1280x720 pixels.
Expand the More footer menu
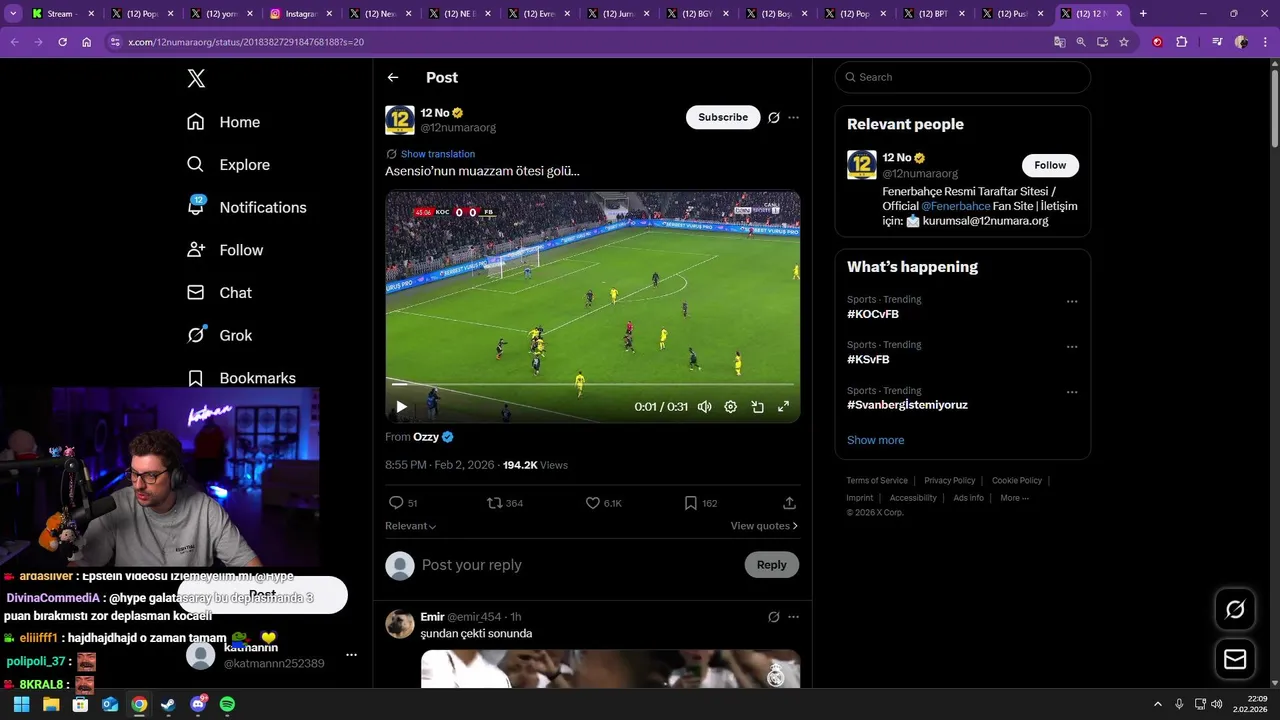pos(1014,498)
